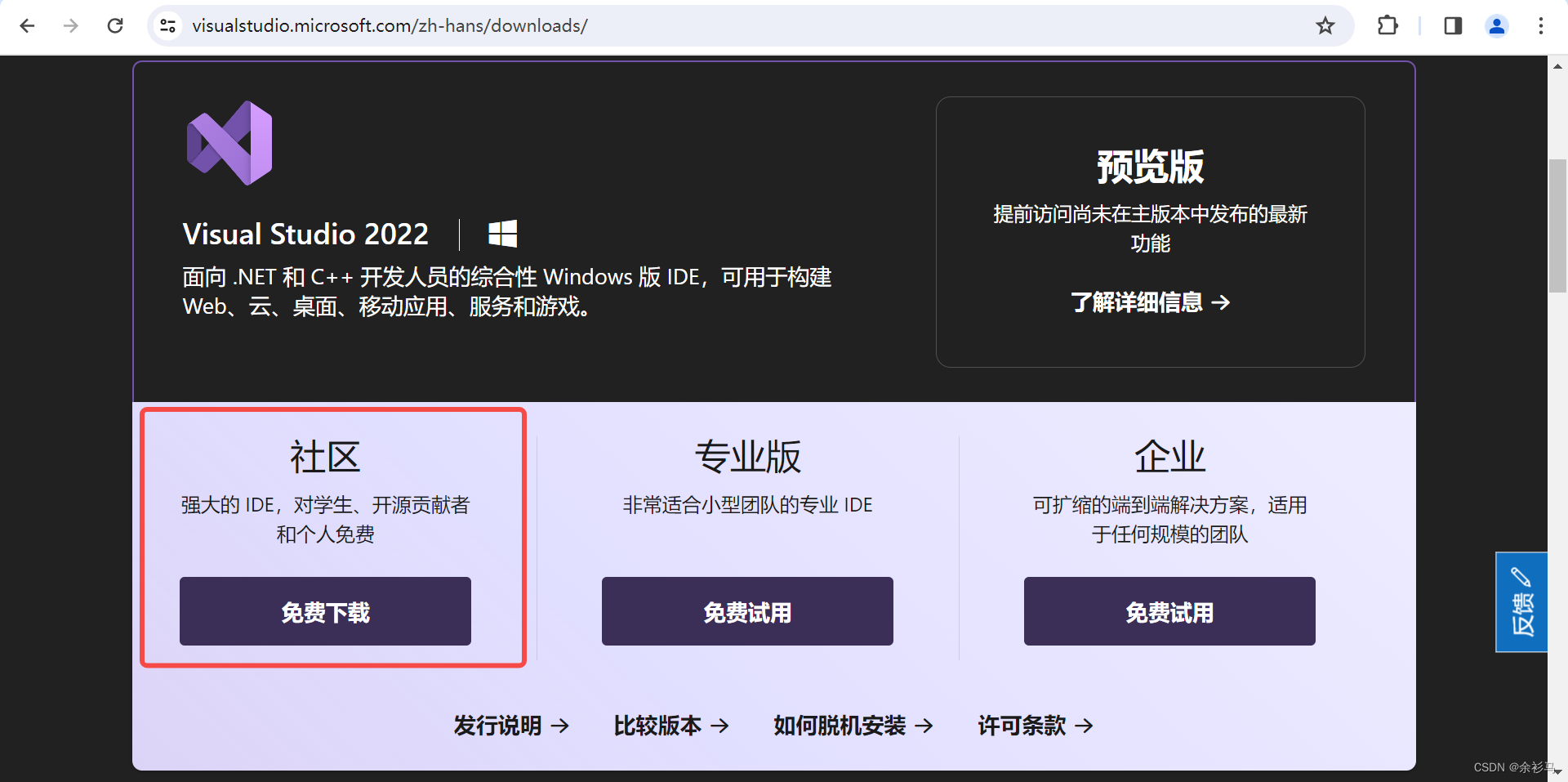The height and width of the screenshot is (782, 1568).
Task: Open the blue 反馈 feedback tab
Action: pyautogui.click(x=1521, y=602)
